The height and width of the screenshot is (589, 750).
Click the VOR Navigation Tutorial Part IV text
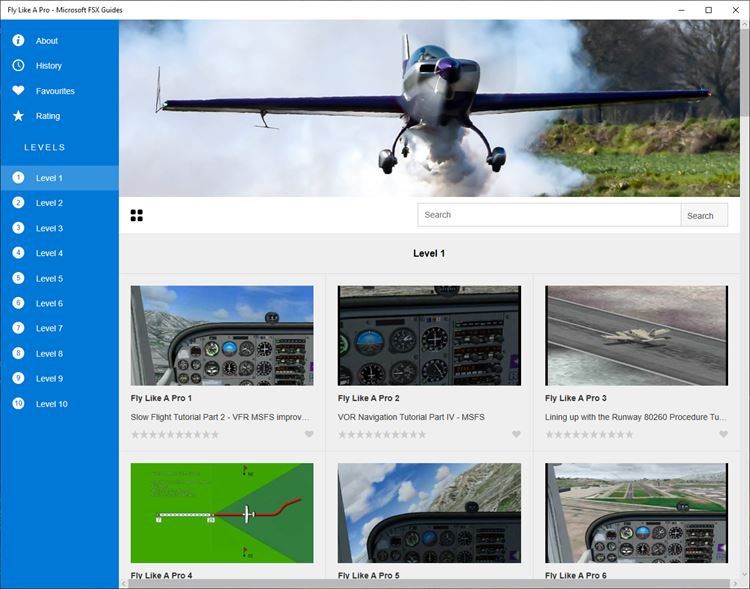411,417
